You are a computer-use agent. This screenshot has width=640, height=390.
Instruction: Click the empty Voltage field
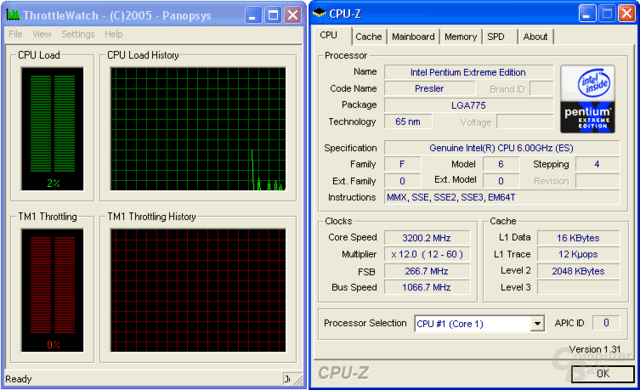click(524, 122)
